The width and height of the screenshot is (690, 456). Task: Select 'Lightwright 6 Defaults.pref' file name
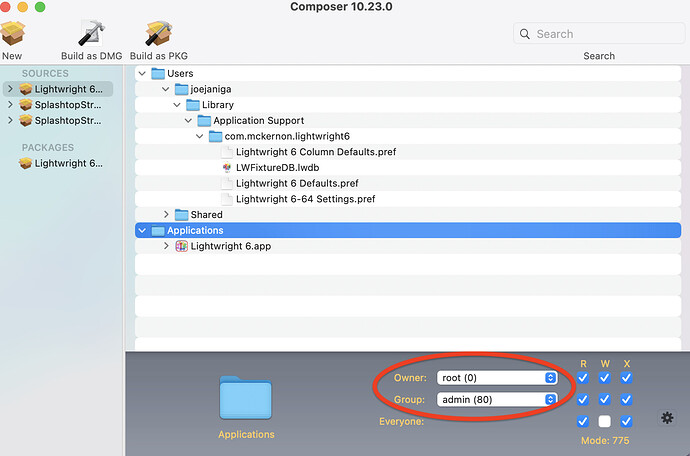click(297, 183)
